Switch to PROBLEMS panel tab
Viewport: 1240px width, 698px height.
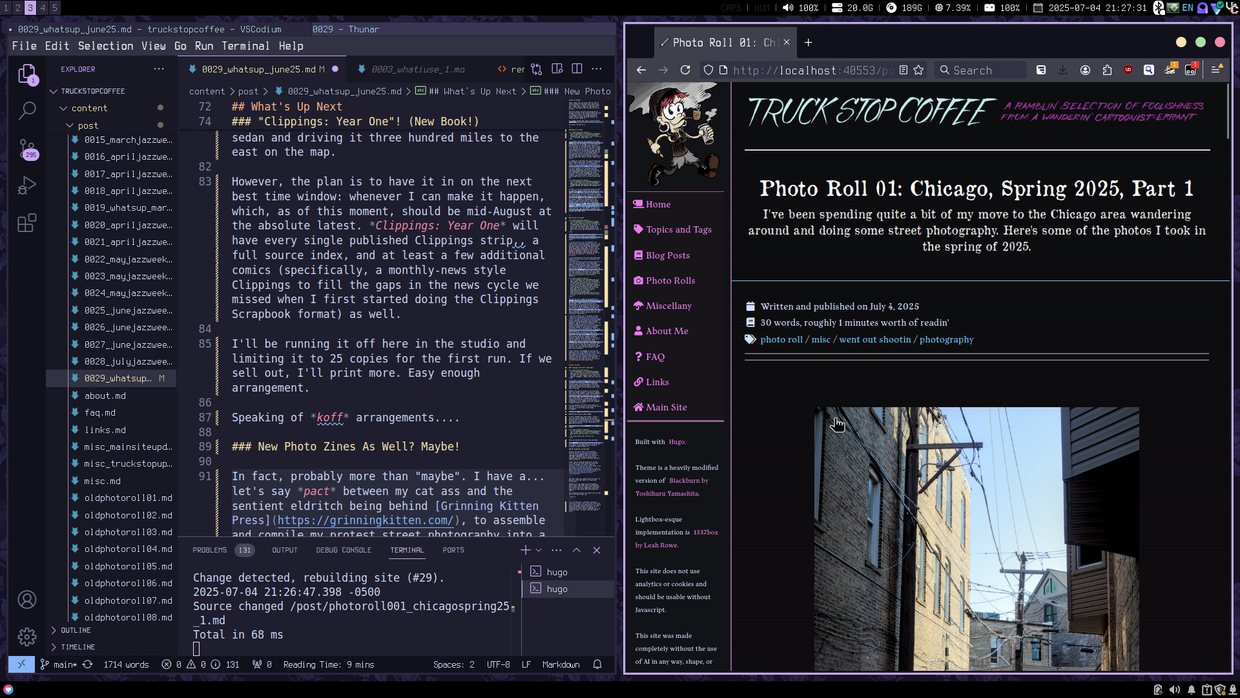222,550
